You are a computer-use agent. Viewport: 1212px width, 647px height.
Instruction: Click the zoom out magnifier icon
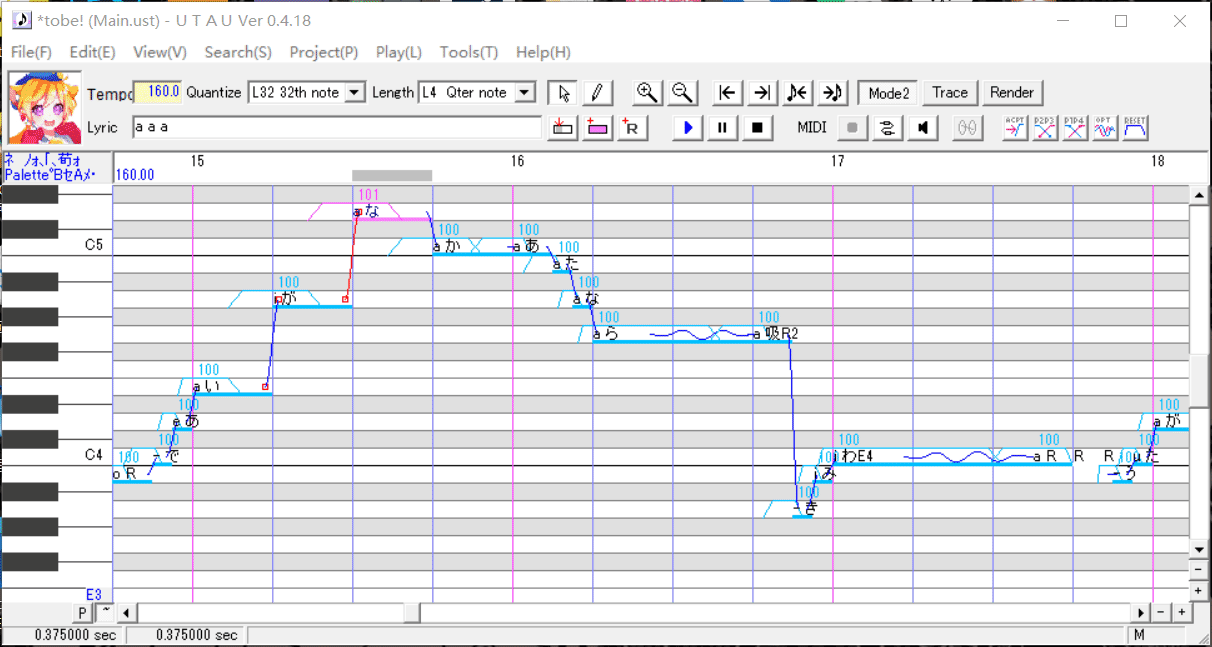tap(683, 93)
